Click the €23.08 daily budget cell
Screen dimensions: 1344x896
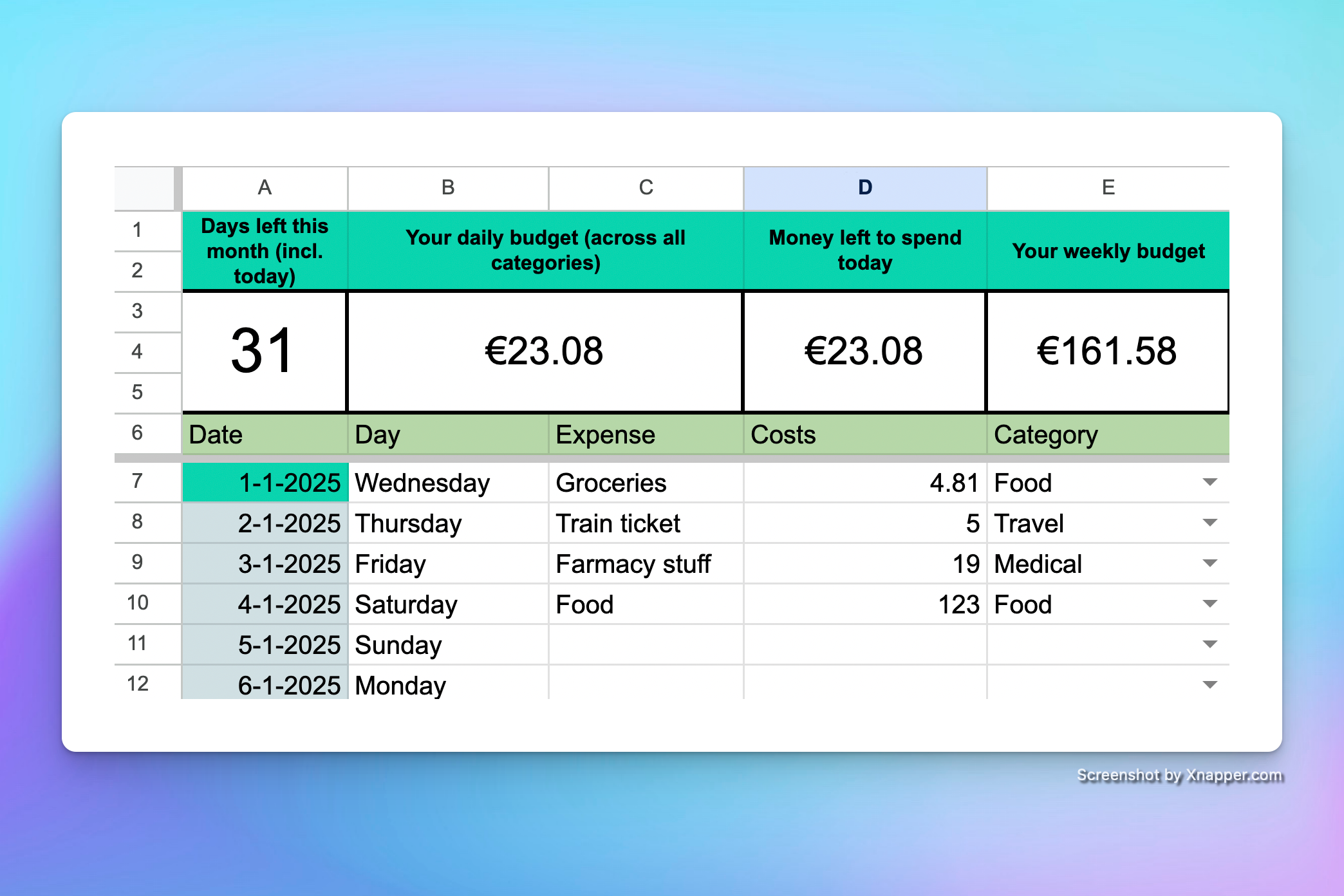click(545, 351)
